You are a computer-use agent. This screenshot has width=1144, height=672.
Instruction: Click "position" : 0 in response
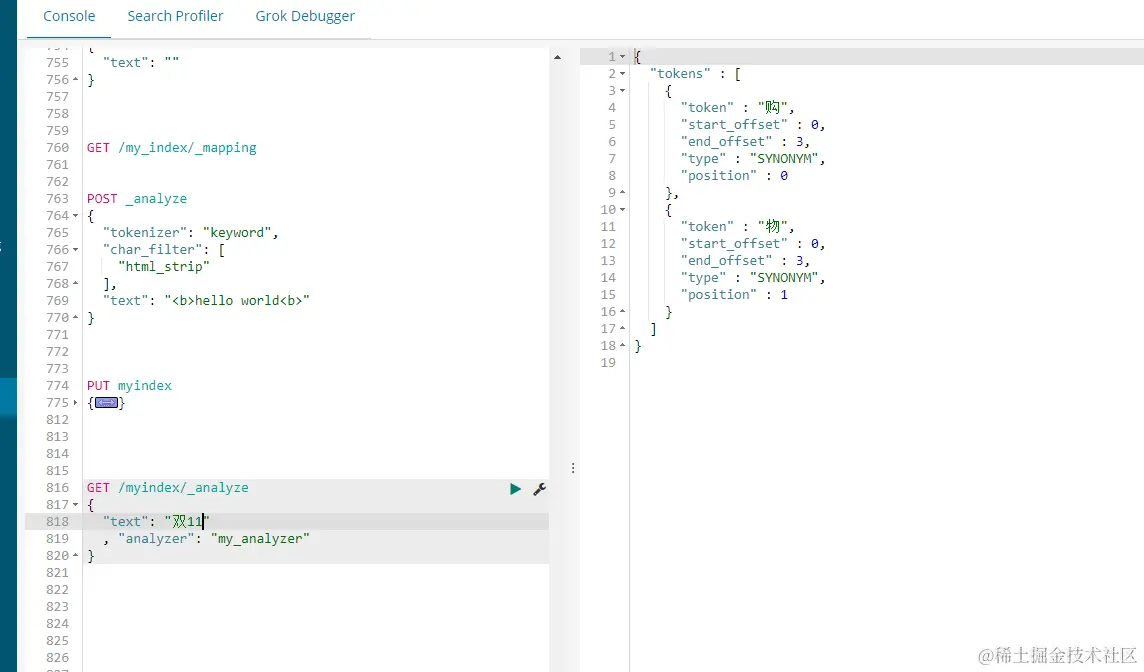coord(734,176)
